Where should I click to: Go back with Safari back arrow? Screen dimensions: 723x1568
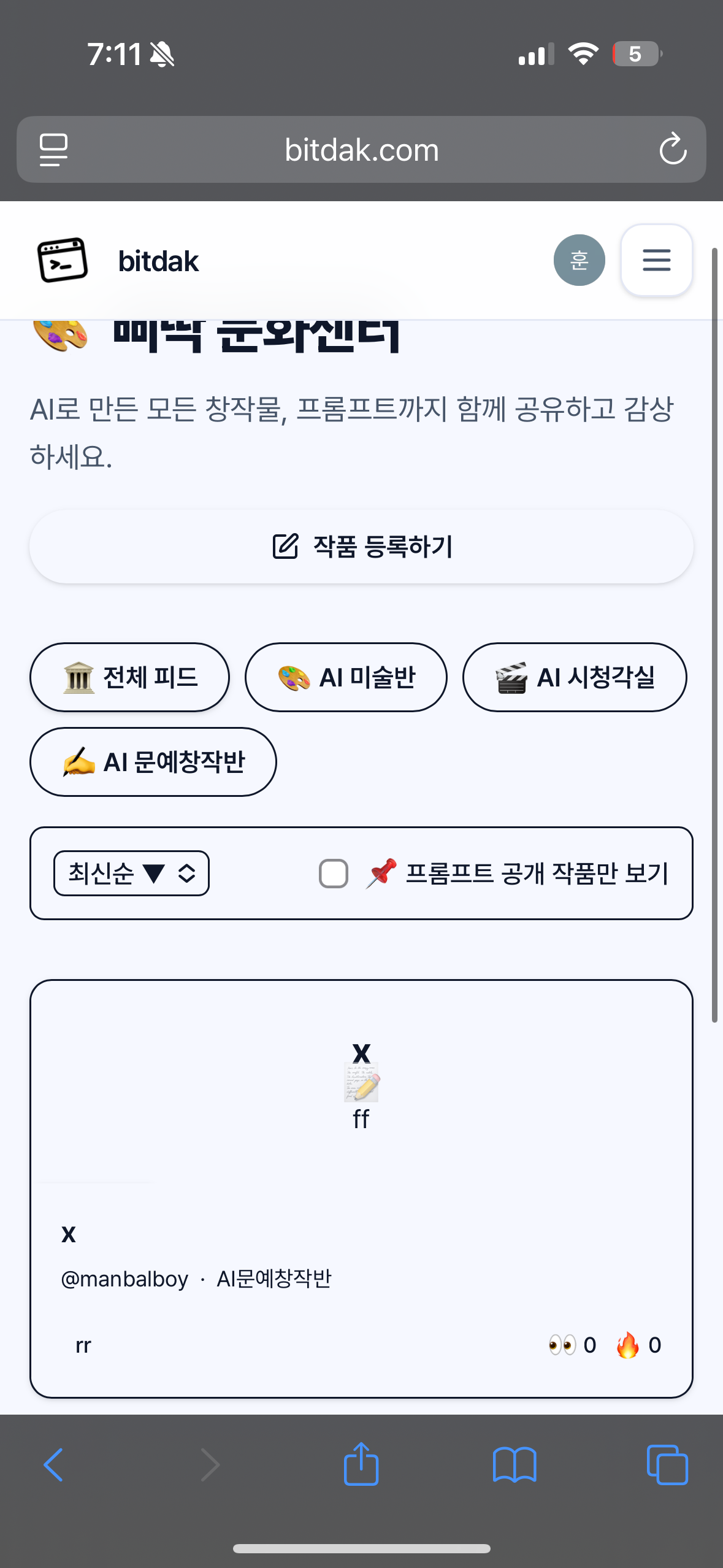click(x=53, y=1464)
